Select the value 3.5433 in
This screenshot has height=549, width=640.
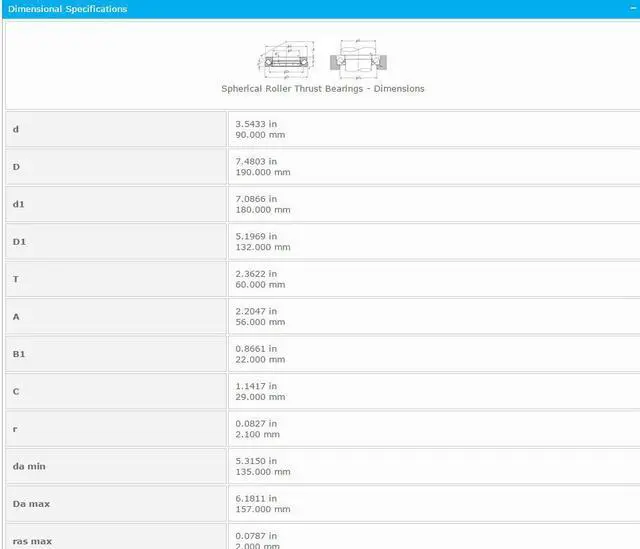[x=256, y=124]
